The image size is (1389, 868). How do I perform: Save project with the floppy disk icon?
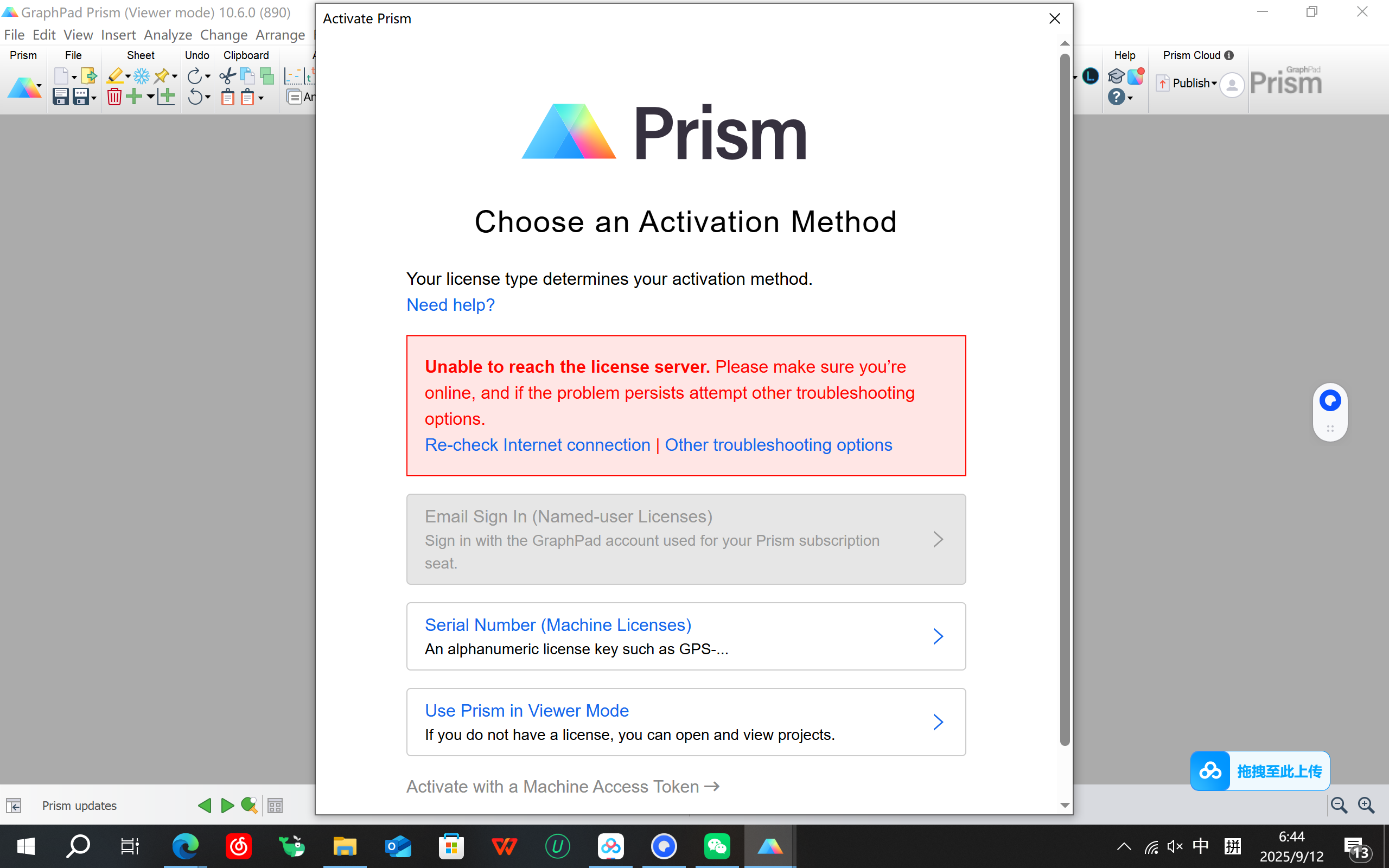point(61,97)
